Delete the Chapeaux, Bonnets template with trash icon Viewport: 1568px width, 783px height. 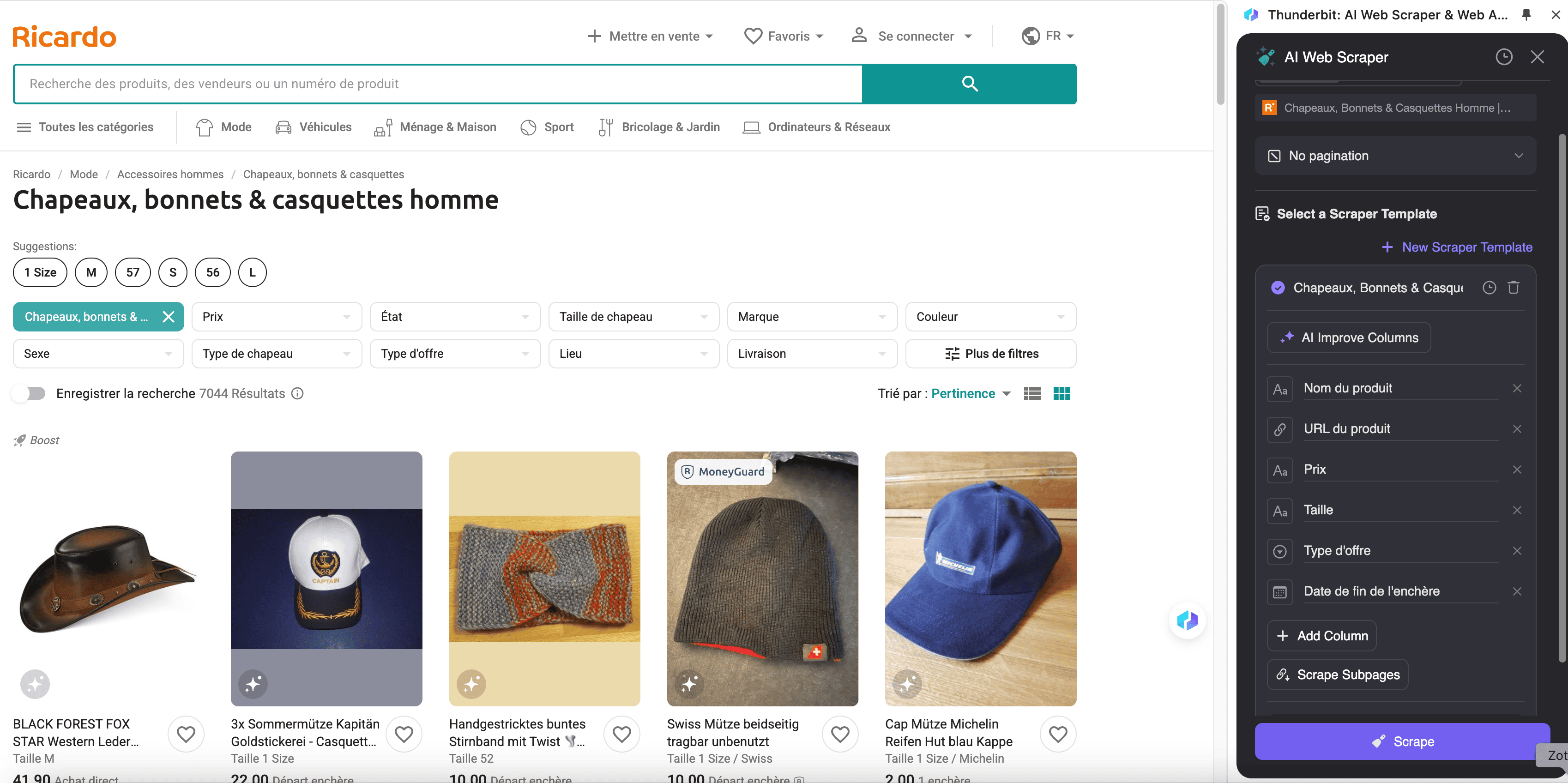pos(1513,287)
